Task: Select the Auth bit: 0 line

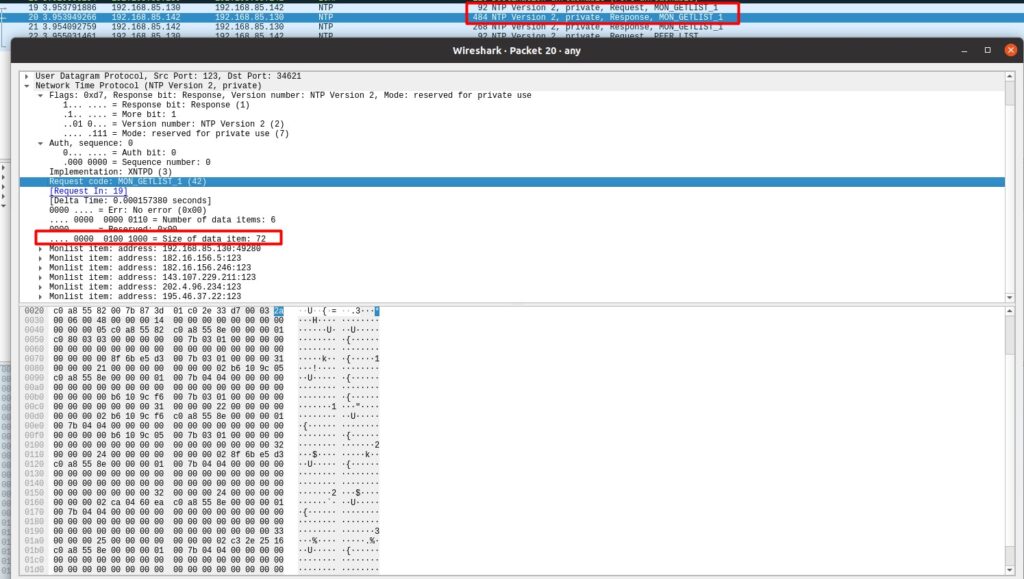Action: pyautogui.click(x=120, y=153)
